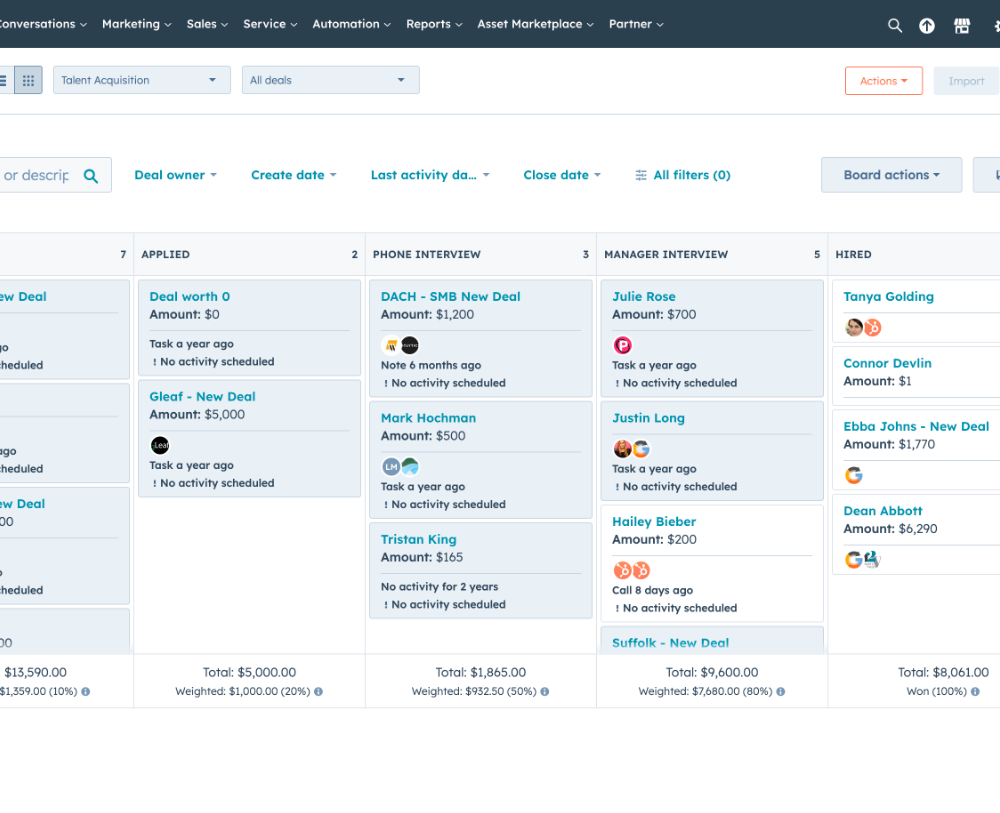Open the Service menu
The image size is (1000, 813).
[x=270, y=24]
